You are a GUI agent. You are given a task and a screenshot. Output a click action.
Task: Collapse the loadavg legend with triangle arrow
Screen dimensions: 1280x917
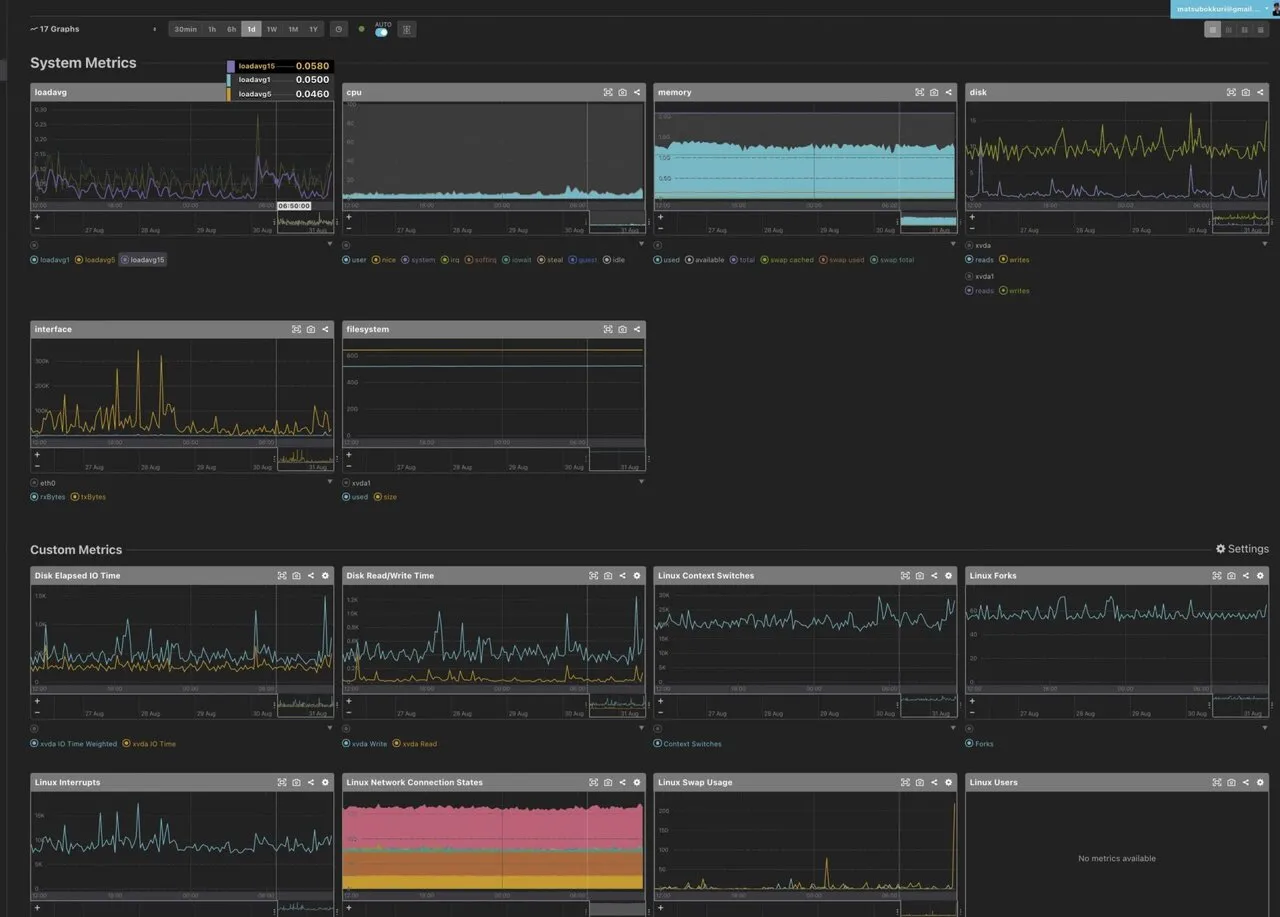[330, 244]
